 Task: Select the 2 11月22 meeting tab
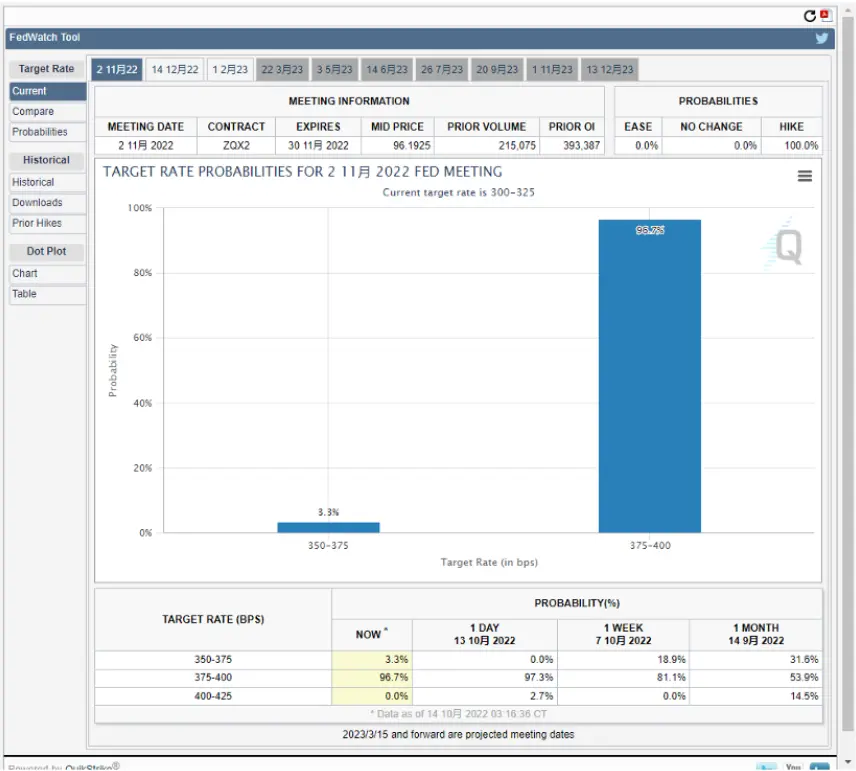click(117, 69)
